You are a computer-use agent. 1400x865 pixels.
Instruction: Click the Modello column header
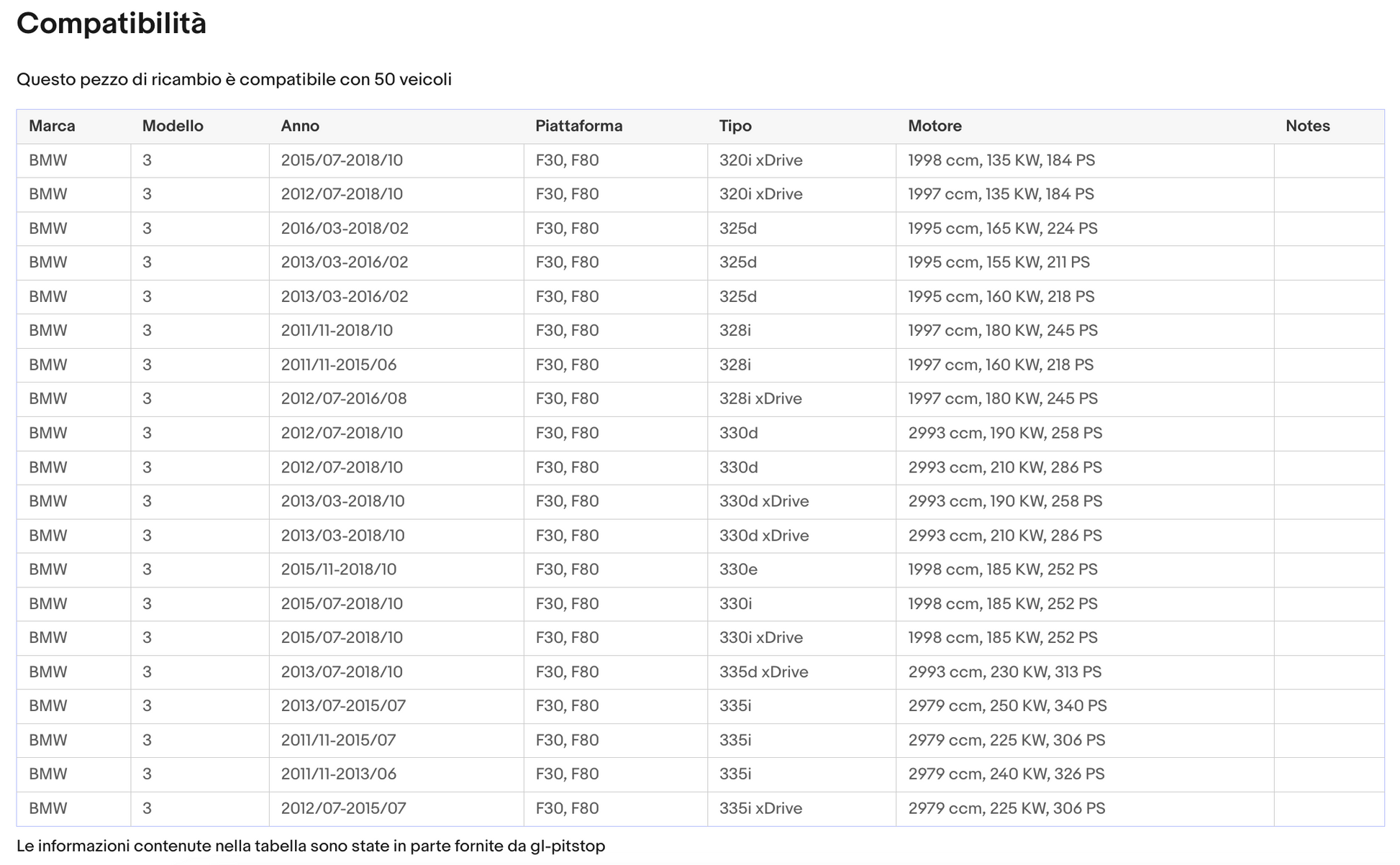coord(173,126)
